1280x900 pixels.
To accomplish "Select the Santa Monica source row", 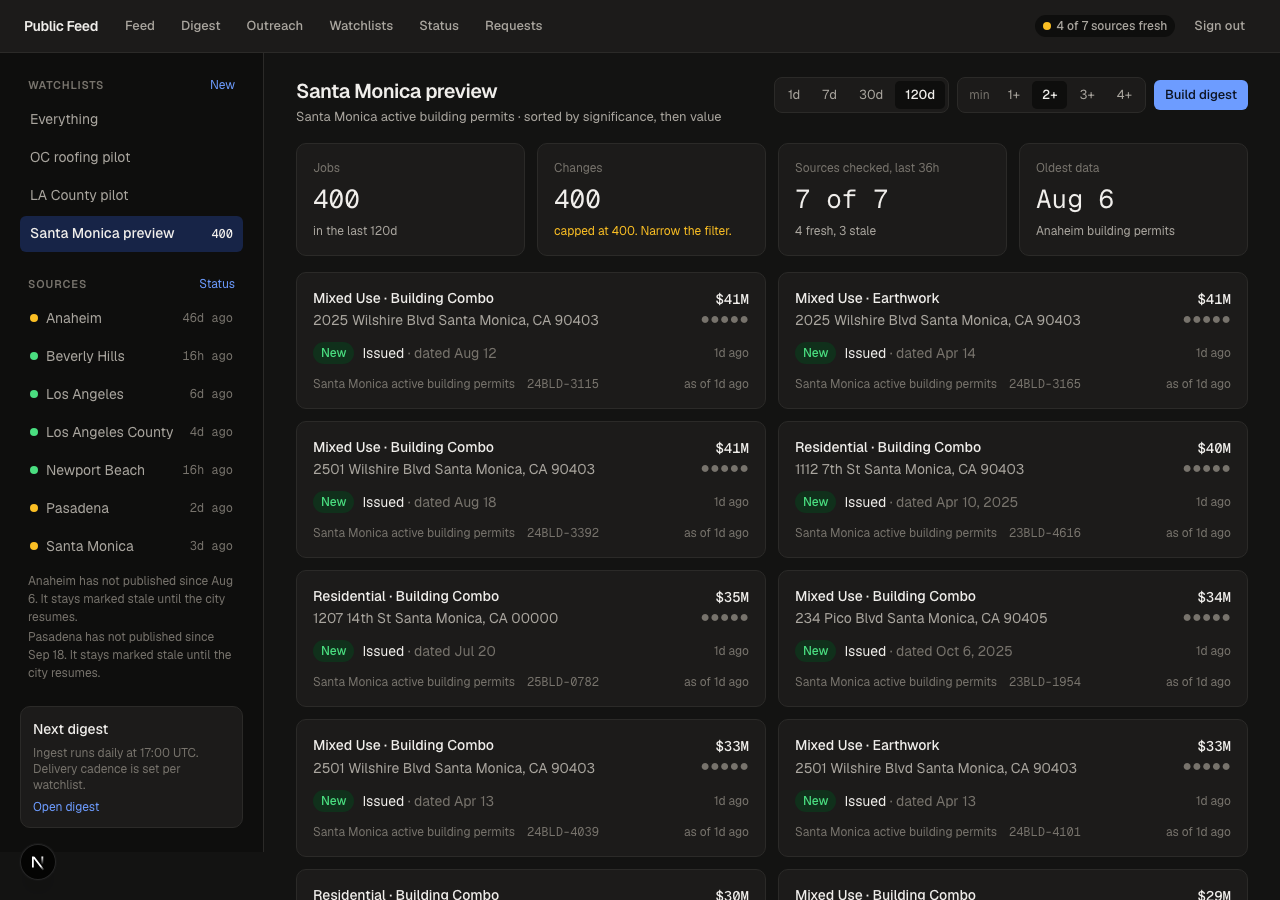I will tap(131, 546).
